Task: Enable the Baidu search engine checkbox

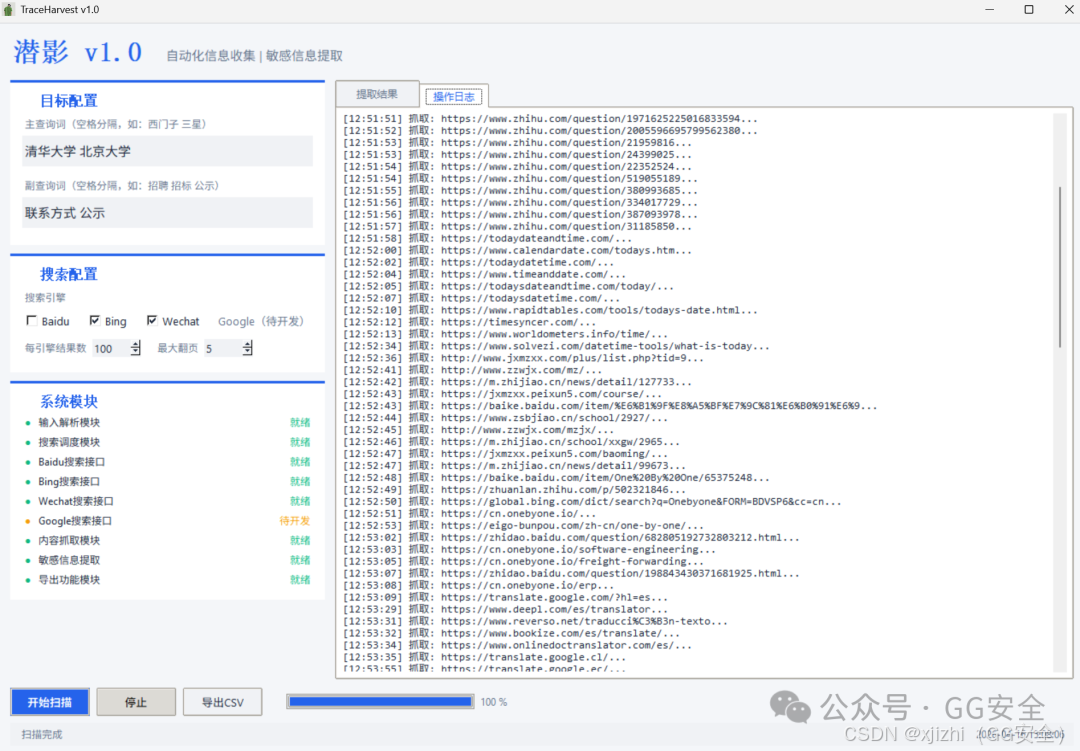Action: (31, 320)
